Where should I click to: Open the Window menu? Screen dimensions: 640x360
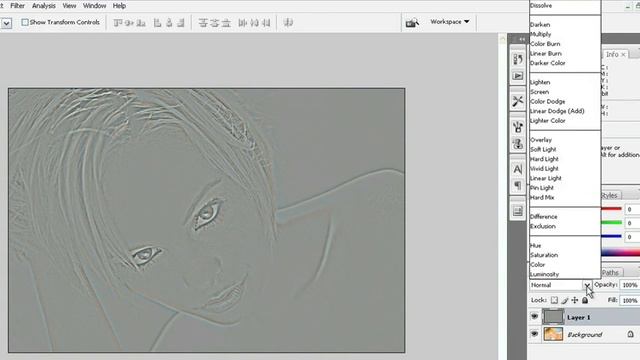pos(94,6)
